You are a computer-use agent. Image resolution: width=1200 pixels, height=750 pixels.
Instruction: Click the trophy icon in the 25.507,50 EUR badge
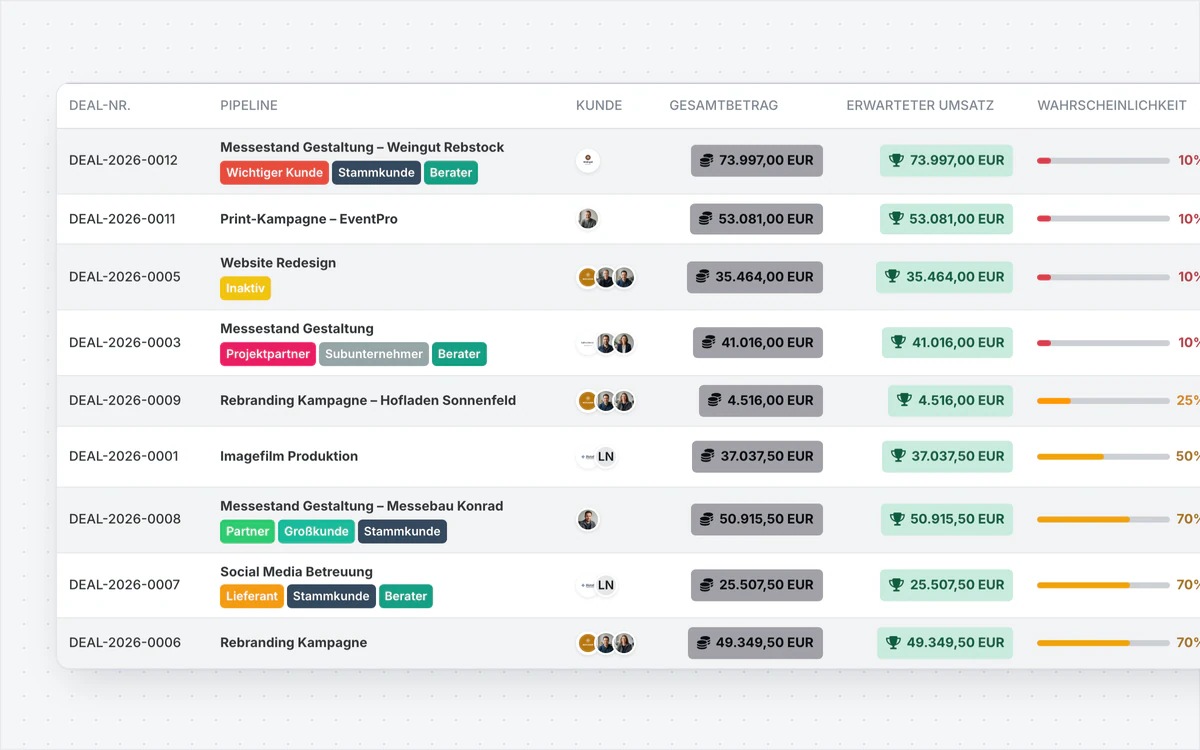[x=896, y=585]
